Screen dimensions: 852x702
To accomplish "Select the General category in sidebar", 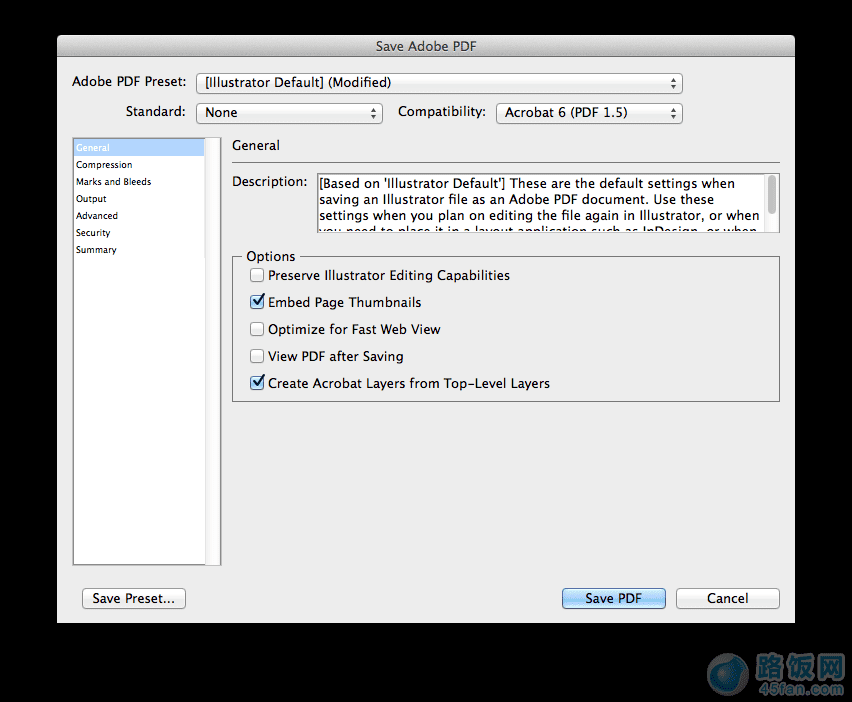I will coord(139,147).
